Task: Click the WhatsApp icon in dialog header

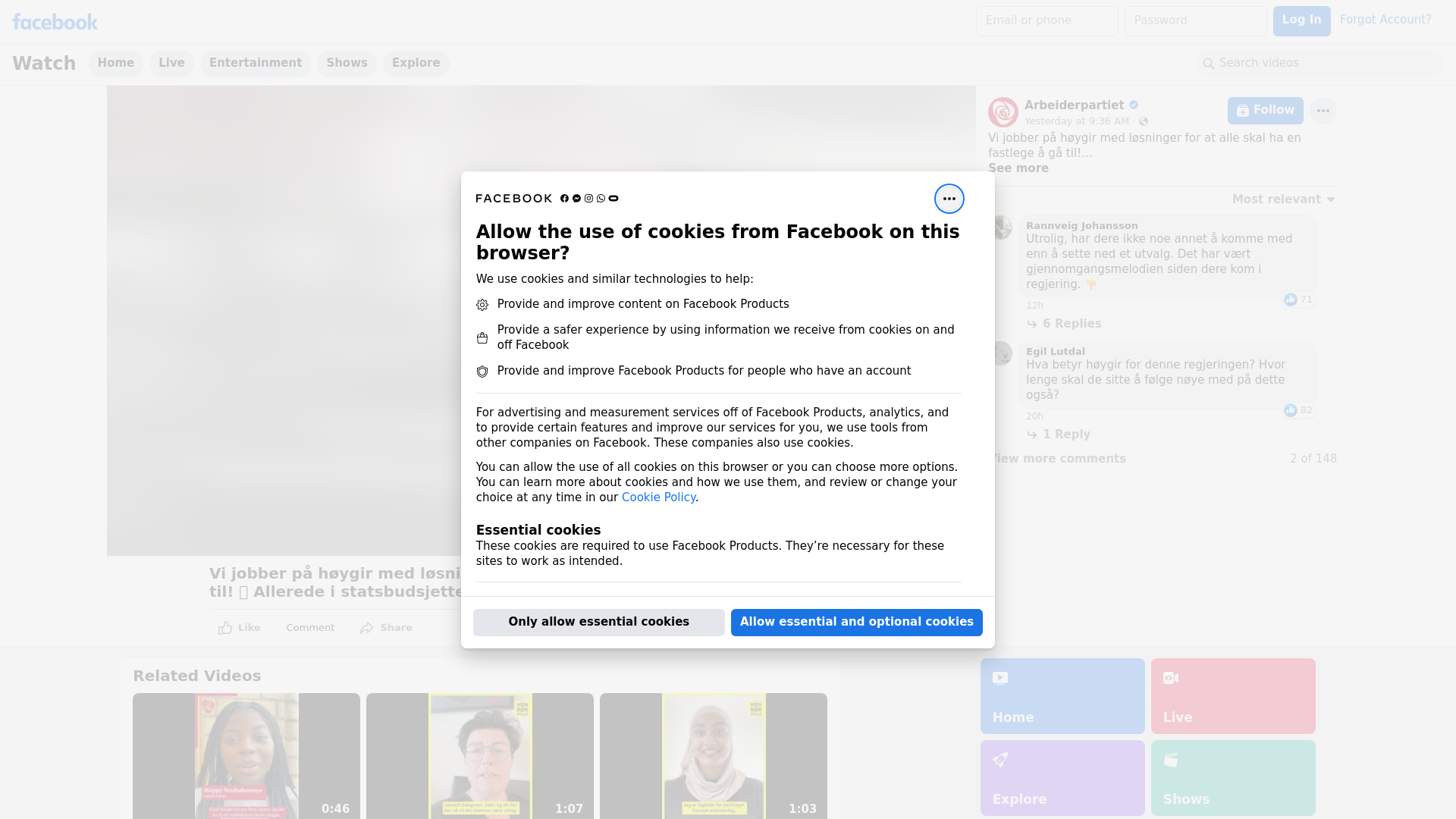Action: (x=601, y=199)
